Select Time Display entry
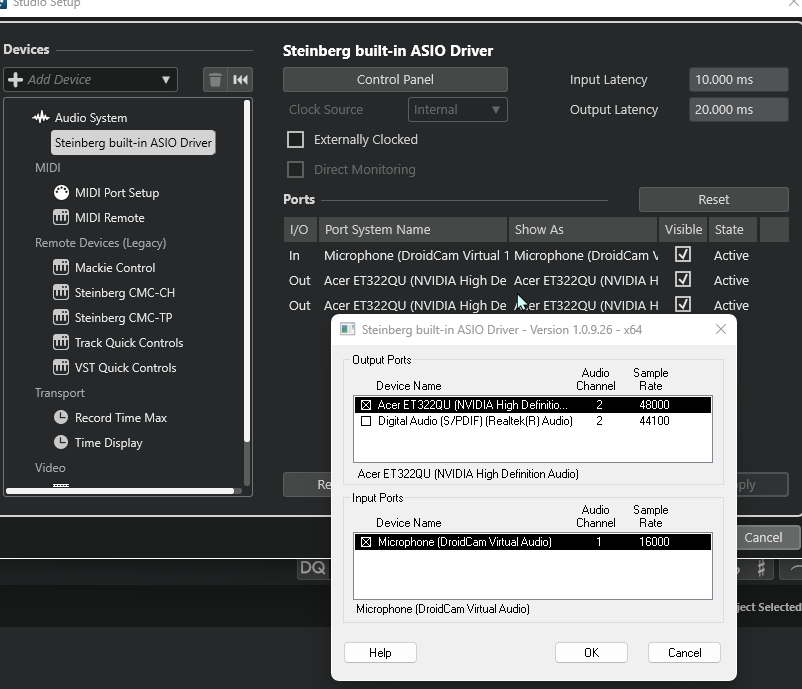Screen dimensions: 802x689 (108, 443)
